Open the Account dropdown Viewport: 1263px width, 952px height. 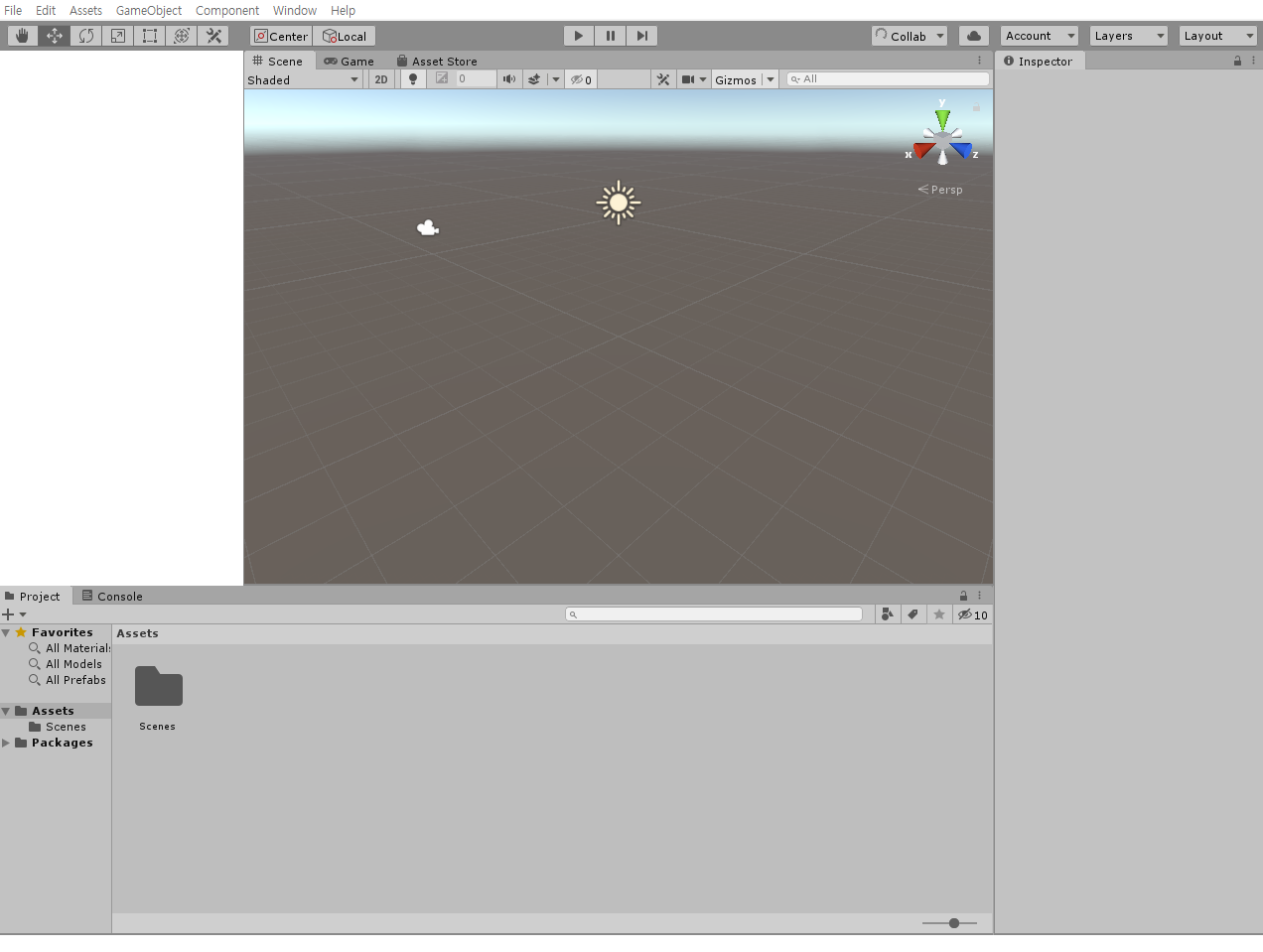[1040, 36]
